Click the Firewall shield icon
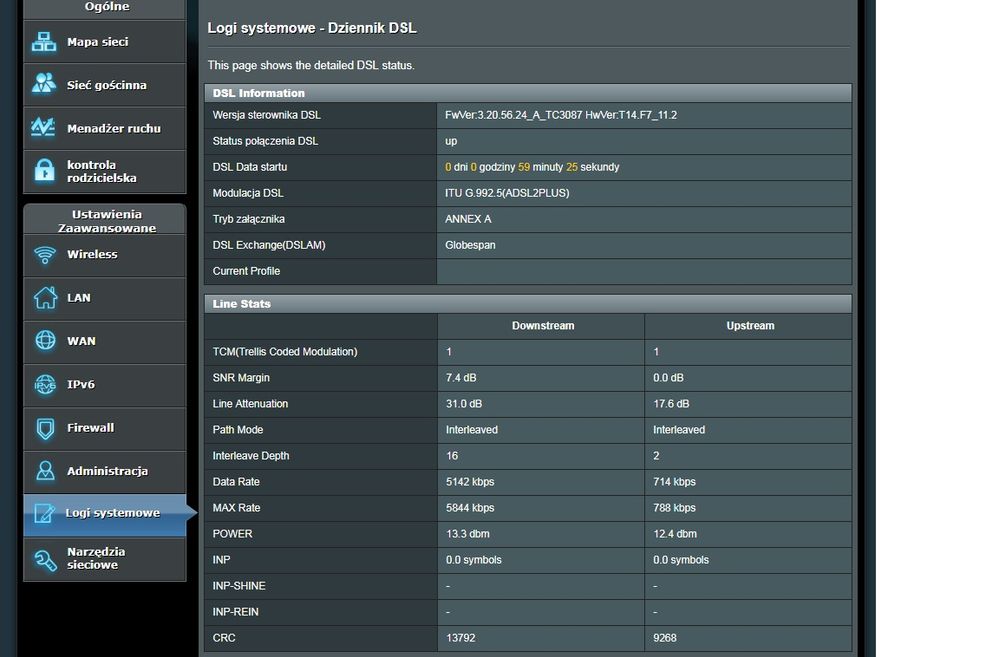 point(45,428)
